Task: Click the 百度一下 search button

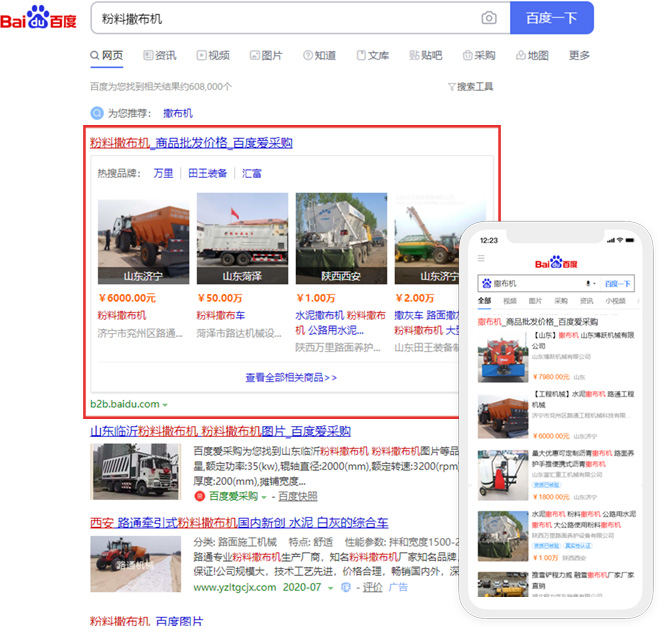Action: pyautogui.click(x=551, y=18)
